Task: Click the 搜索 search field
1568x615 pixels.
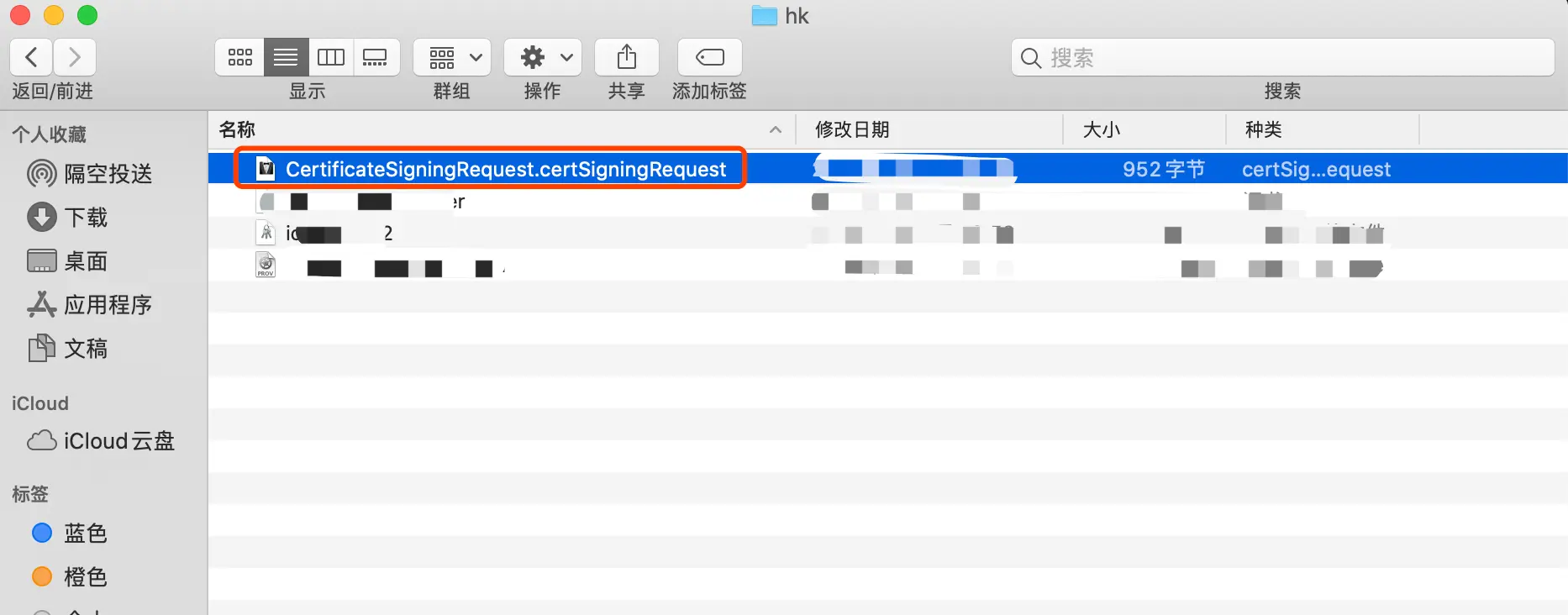Action: 1282,57
